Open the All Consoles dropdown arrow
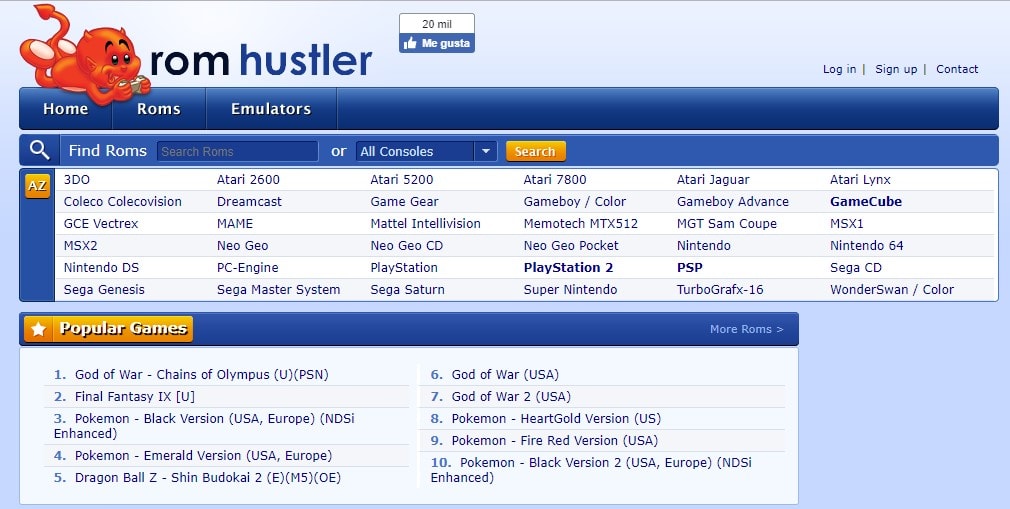The width and height of the screenshot is (1010, 509). (486, 151)
